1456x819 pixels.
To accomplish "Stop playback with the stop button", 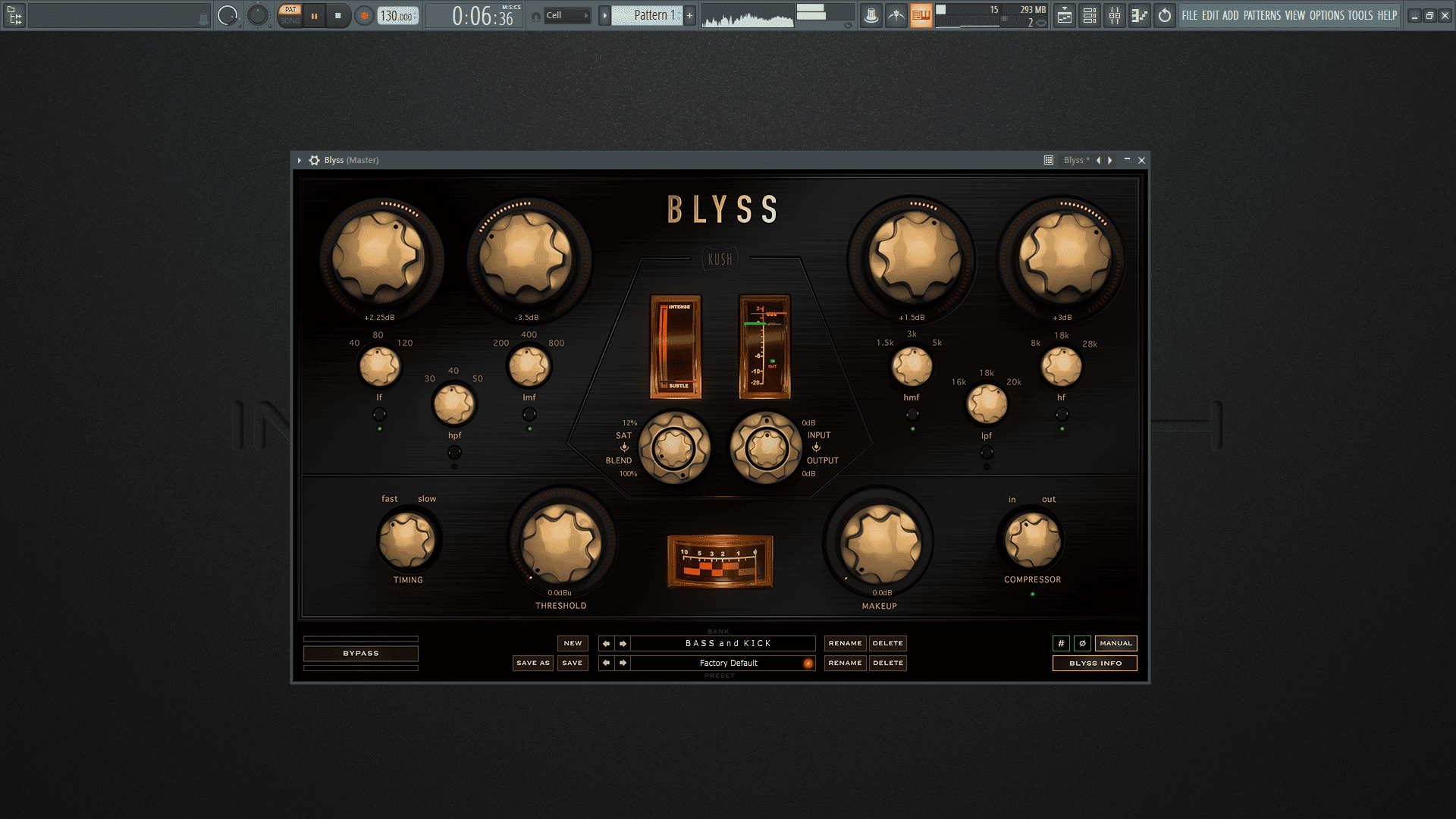I will (x=338, y=15).
